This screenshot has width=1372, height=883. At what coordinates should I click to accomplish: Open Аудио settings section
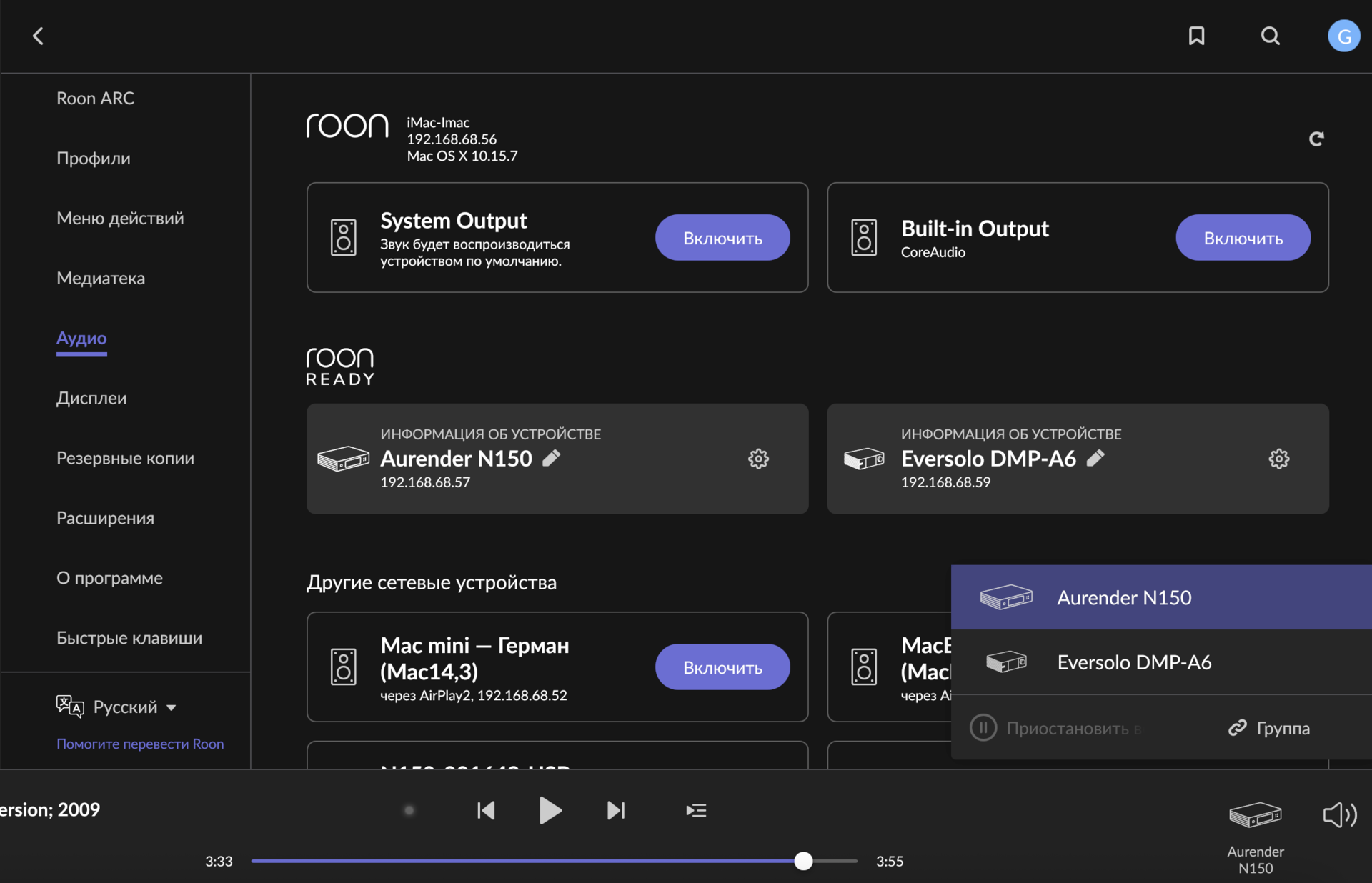[81, 338]
